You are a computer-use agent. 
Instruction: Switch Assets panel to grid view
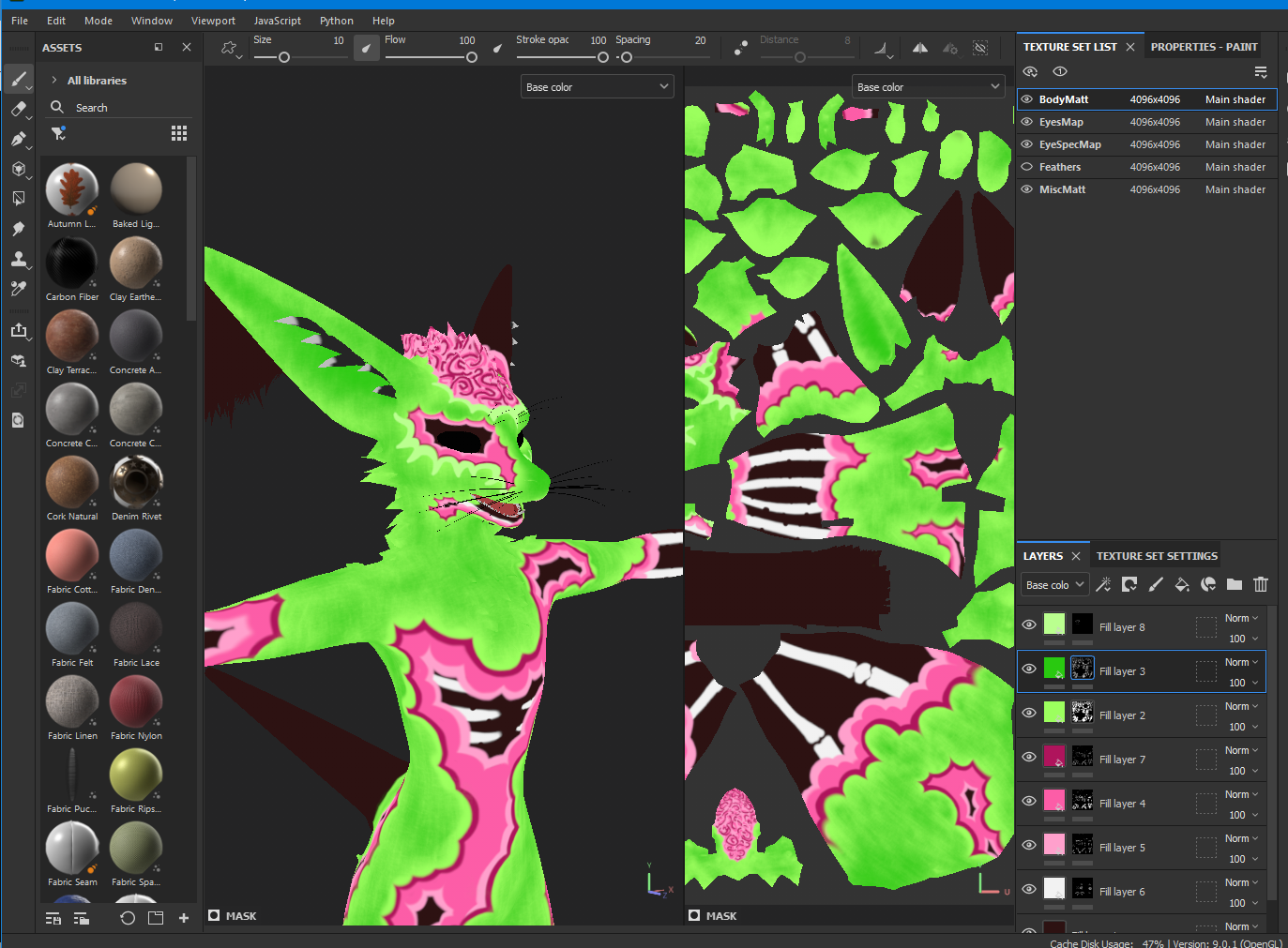coord(179,133)
